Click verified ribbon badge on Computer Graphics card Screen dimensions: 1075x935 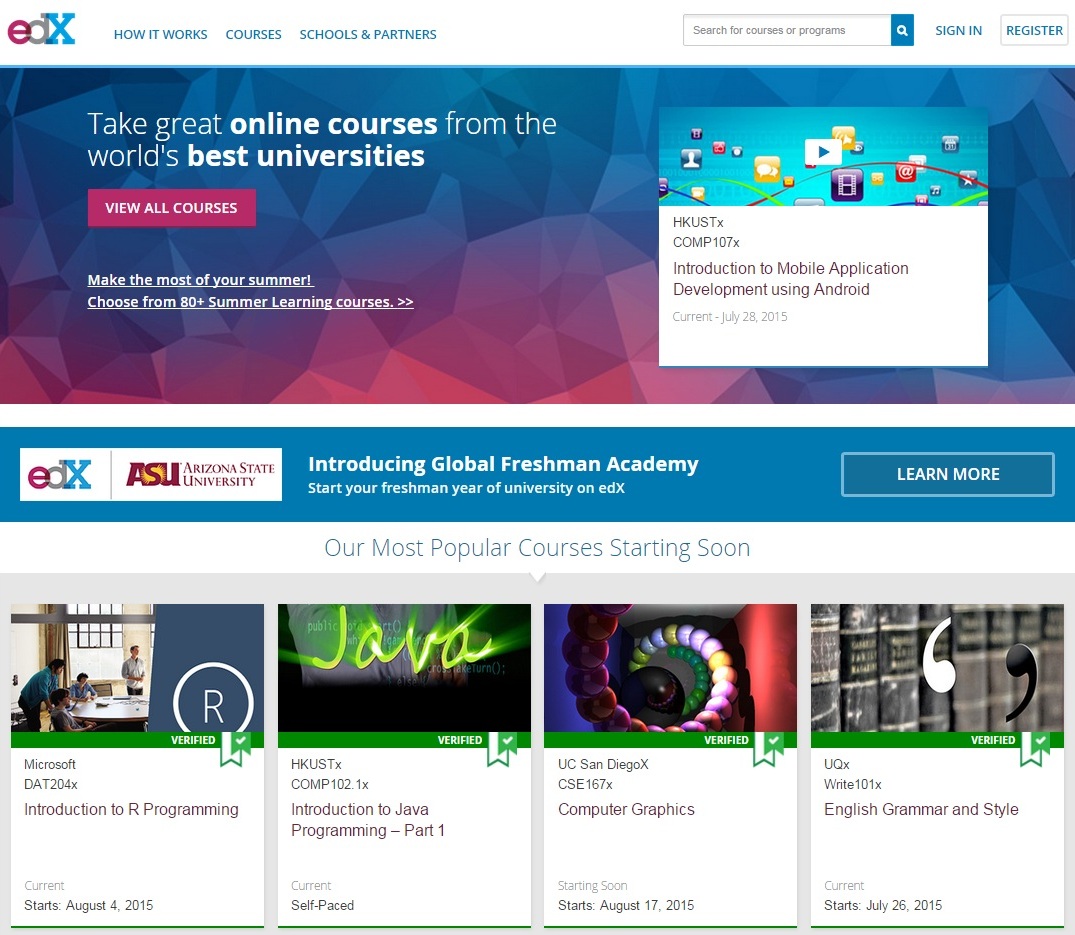coord(768,747)
